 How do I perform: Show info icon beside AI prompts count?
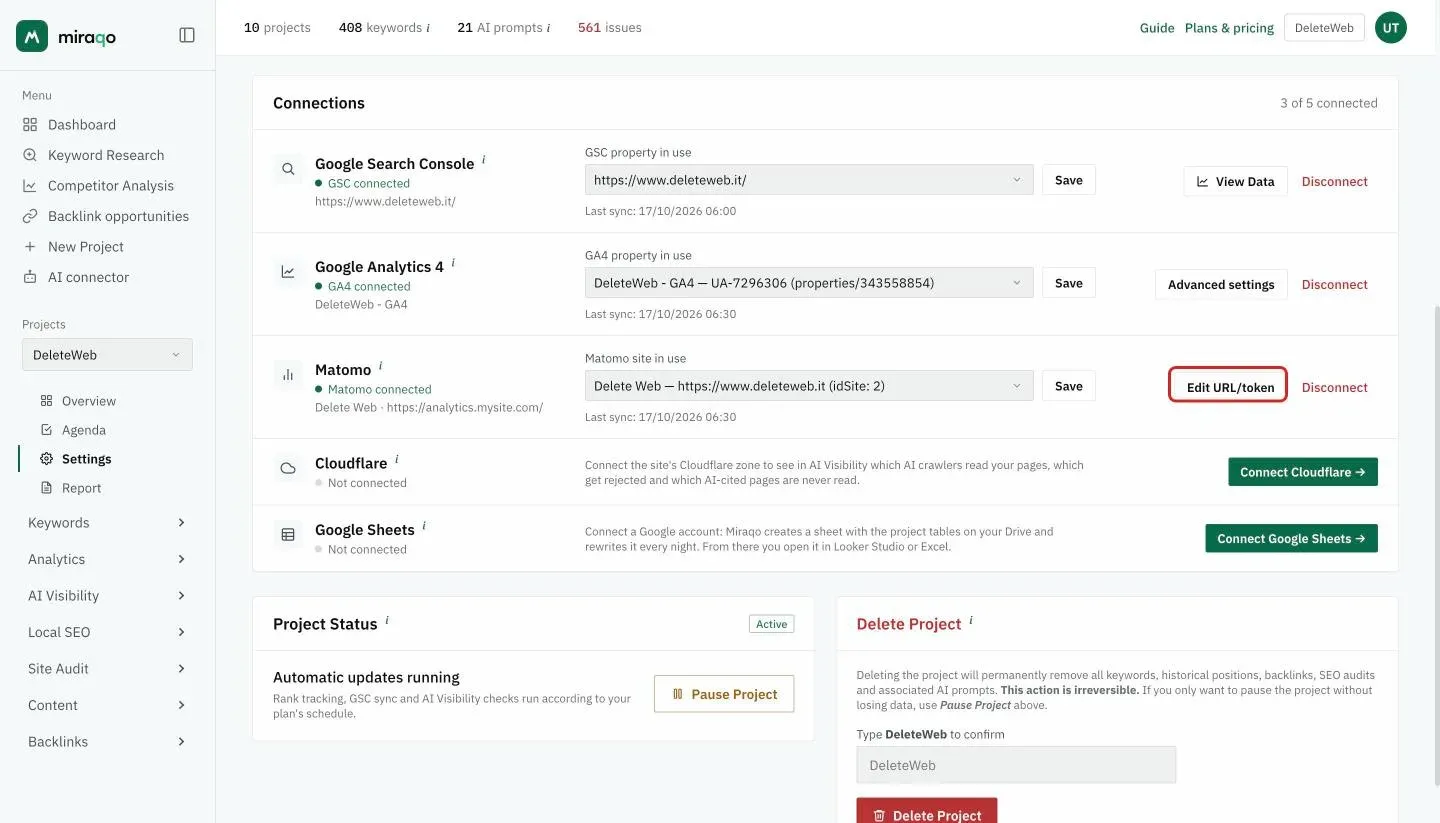tap(548, 28)
